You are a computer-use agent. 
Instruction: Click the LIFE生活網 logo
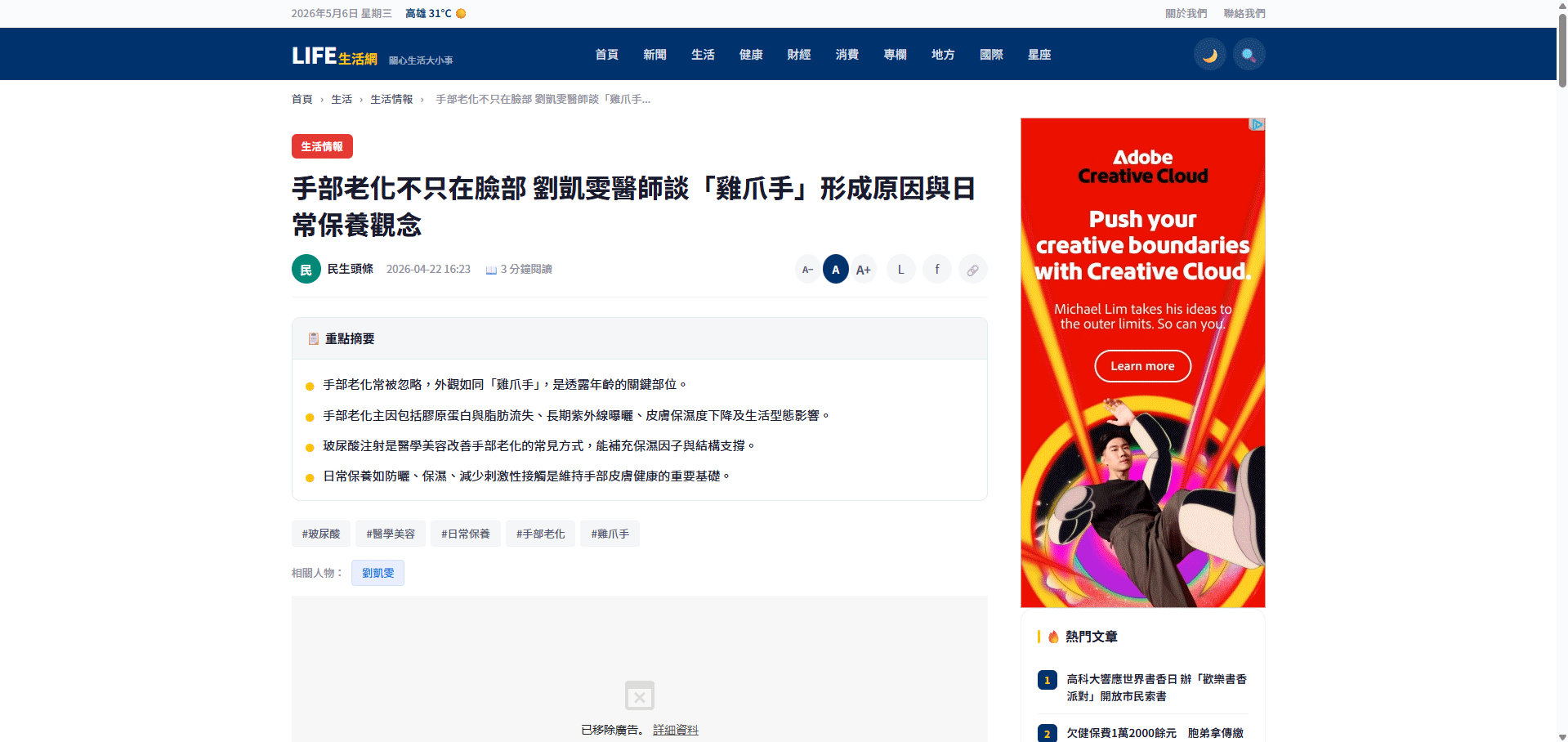pyautogui.click(x=335, y=56)
